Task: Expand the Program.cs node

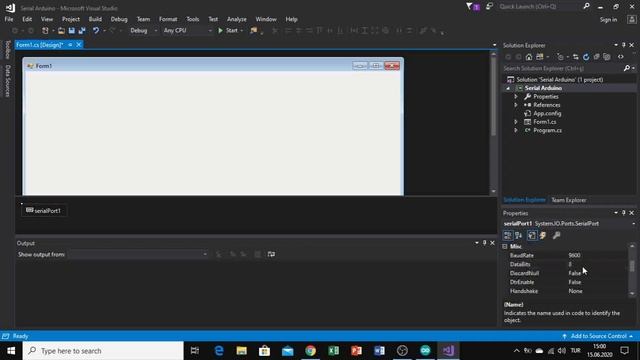Action: [x=516, y=130]
